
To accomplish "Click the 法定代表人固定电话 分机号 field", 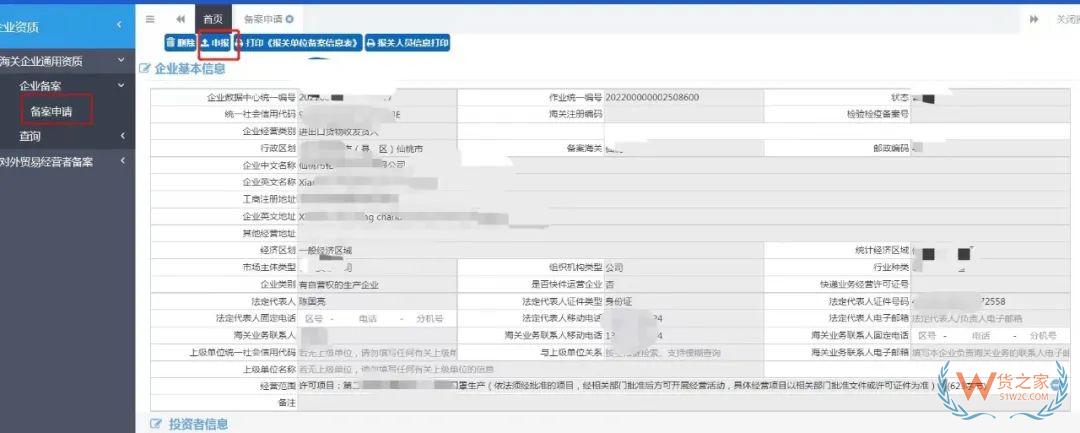I will [x=429, y=319].
